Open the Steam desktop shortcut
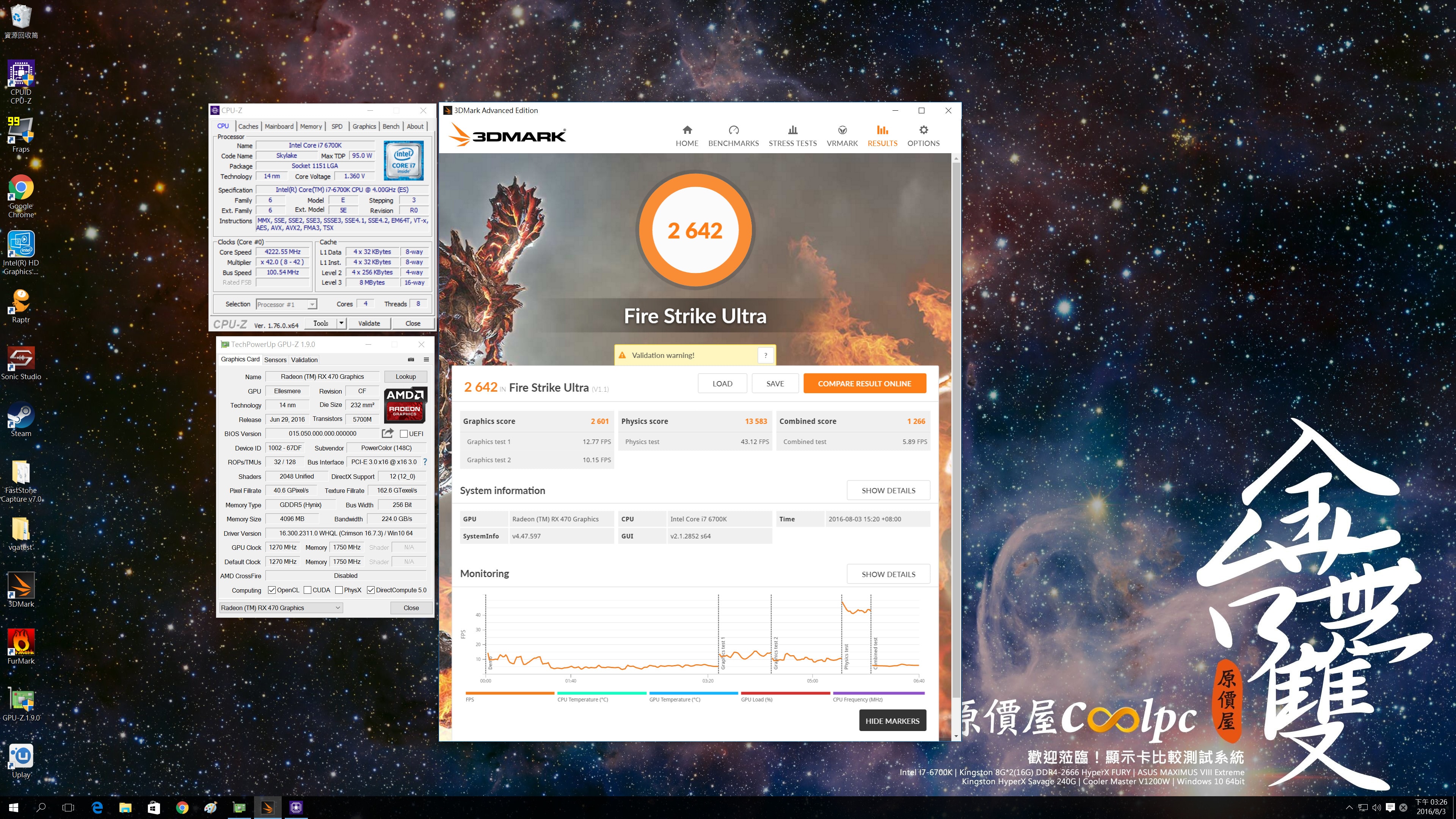This screenshot has width=1456, height=819. [21, 419]
